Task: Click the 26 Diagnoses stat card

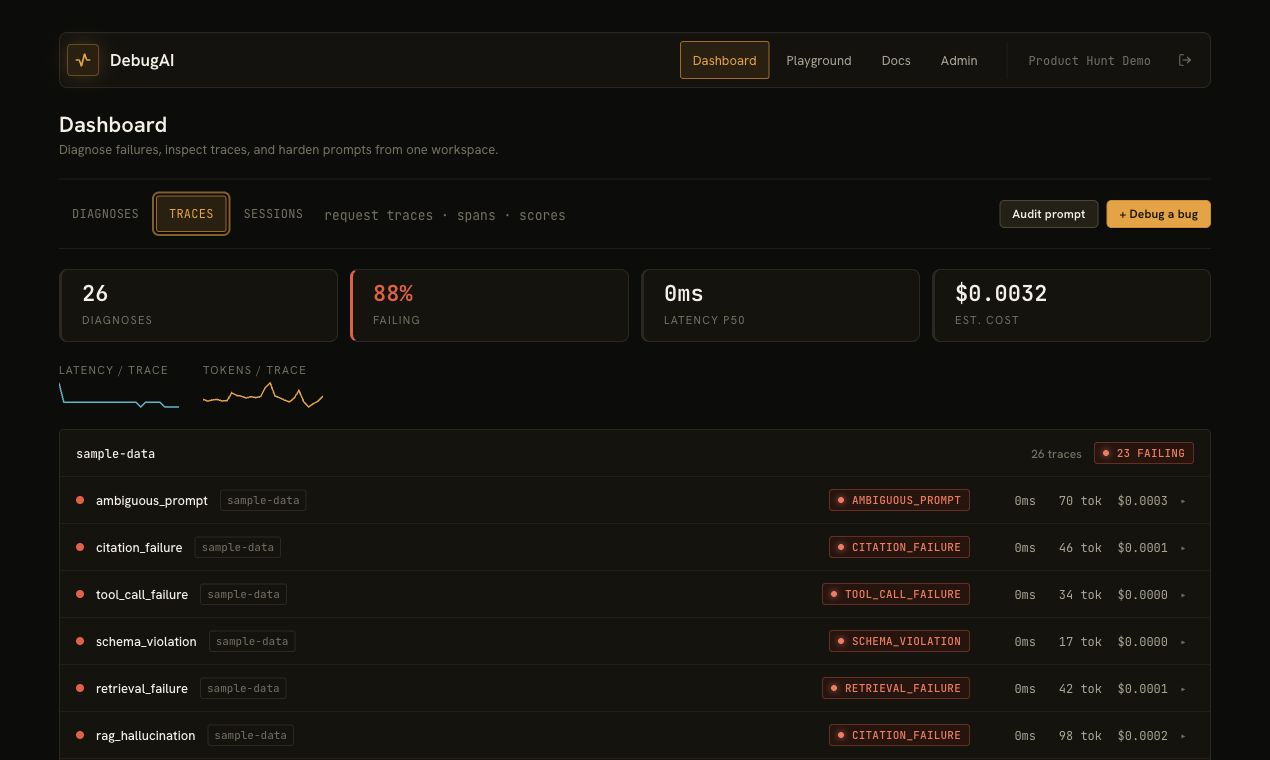Action: click(x=198, y=305)
